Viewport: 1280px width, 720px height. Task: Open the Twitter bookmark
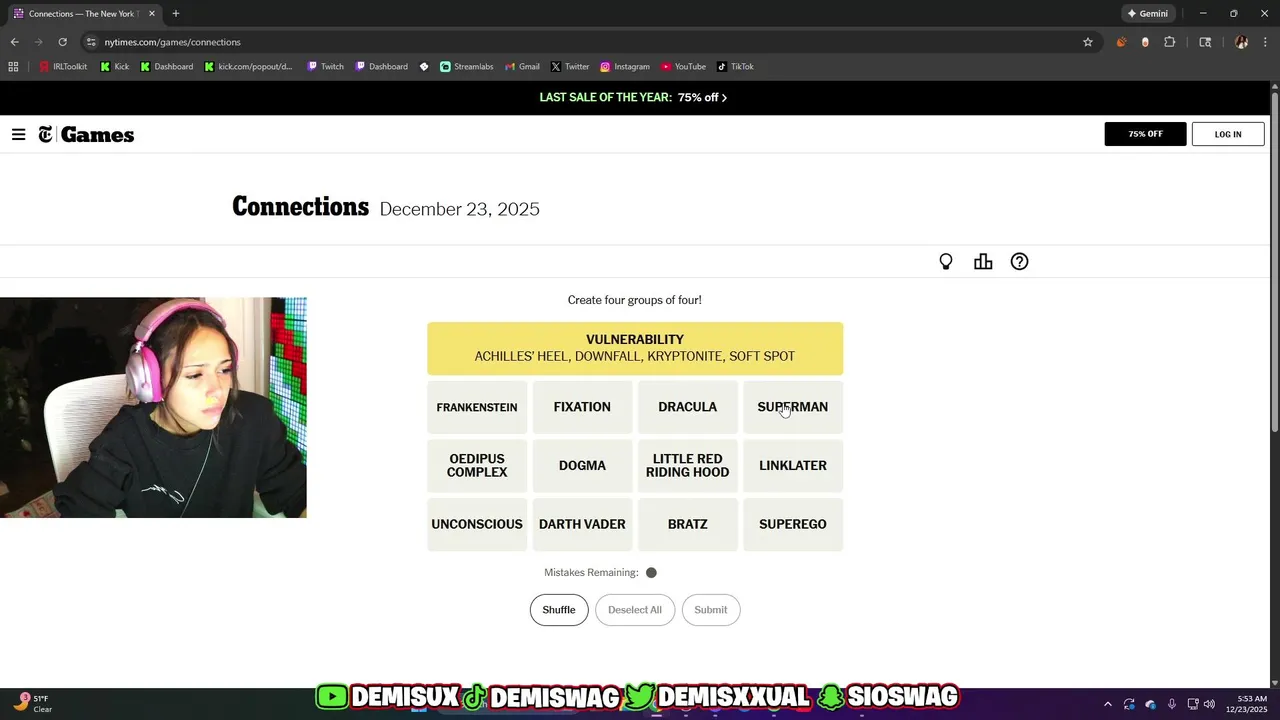point(570,67)
